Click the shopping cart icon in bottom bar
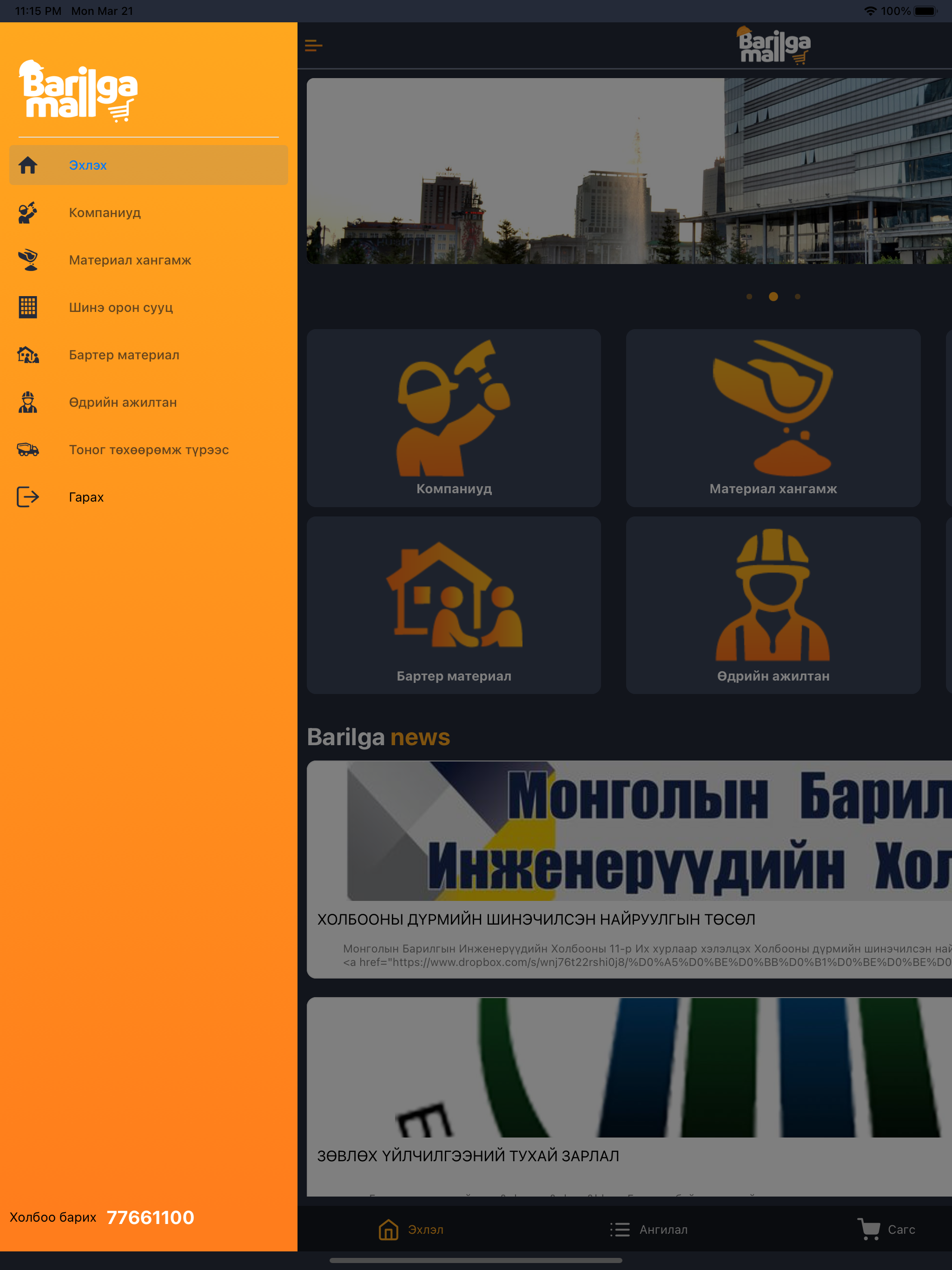Screen dimensions: 952x1270 (x=869, y=1229)
